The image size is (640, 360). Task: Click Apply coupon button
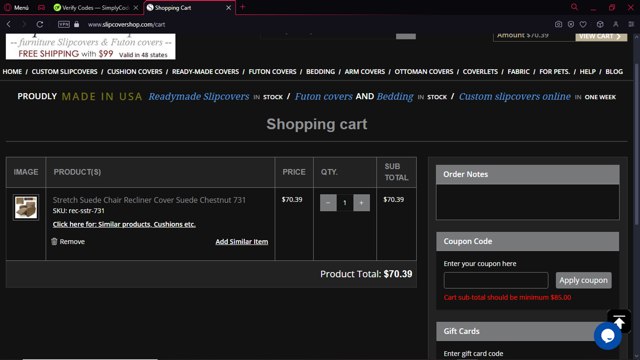[583, 280]
